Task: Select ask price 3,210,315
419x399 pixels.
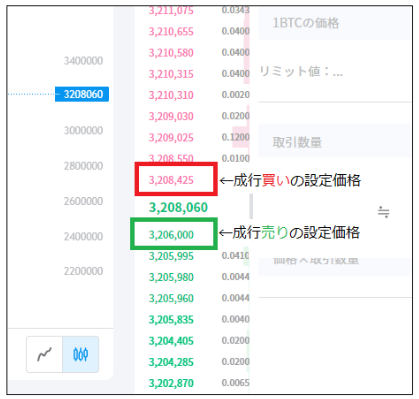Action: pyautogui.click(x=171, y=74)
